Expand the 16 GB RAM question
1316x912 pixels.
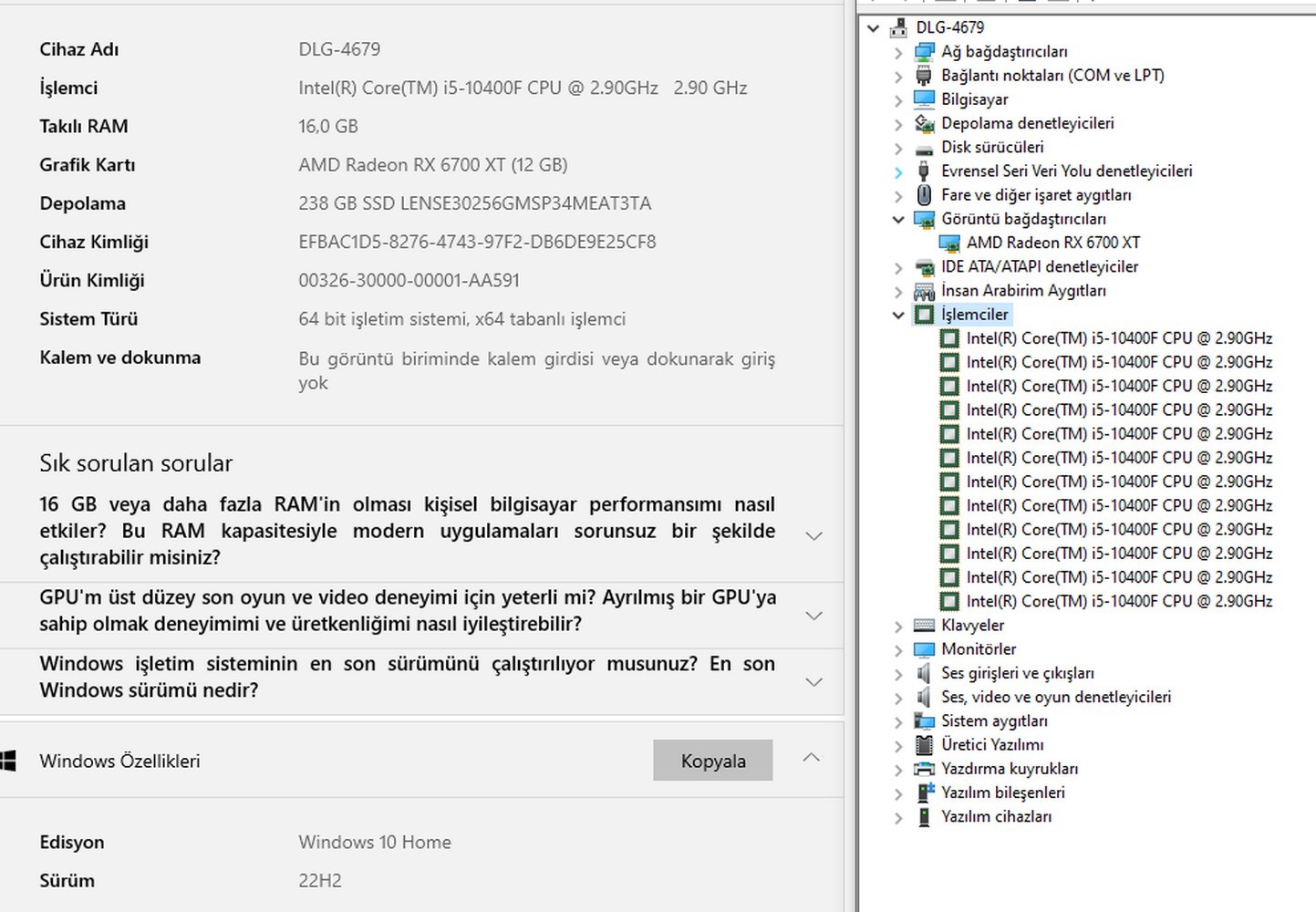click(x=813, y=535)
